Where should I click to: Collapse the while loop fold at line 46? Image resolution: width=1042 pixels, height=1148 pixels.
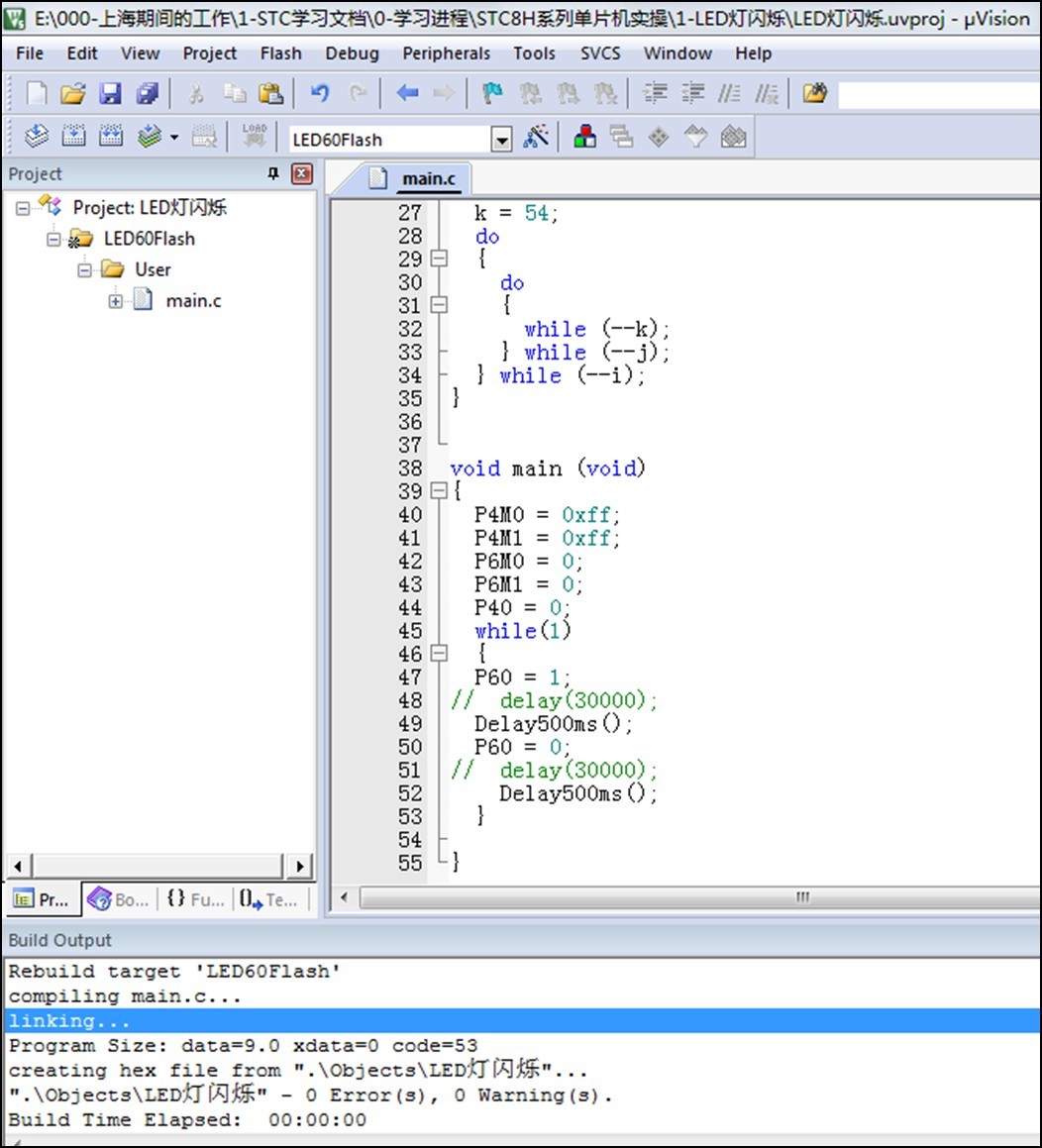(x=438, y=654)
